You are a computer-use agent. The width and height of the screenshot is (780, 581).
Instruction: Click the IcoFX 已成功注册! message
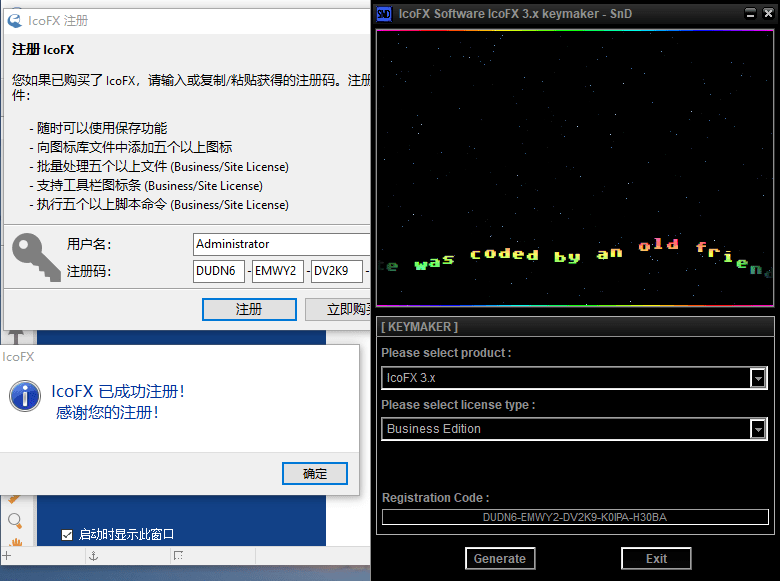118,391
